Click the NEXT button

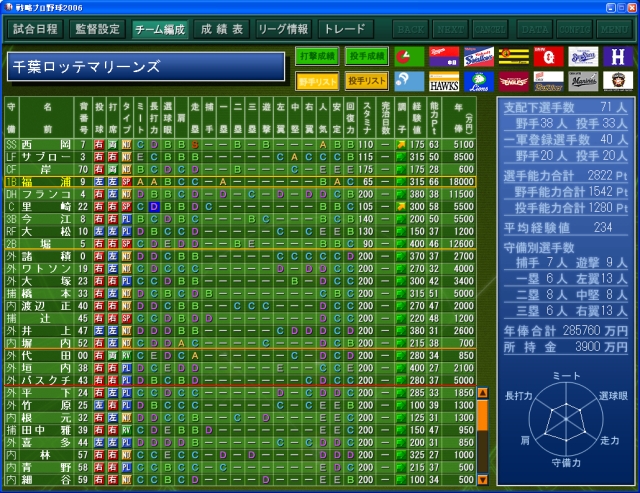451,29
